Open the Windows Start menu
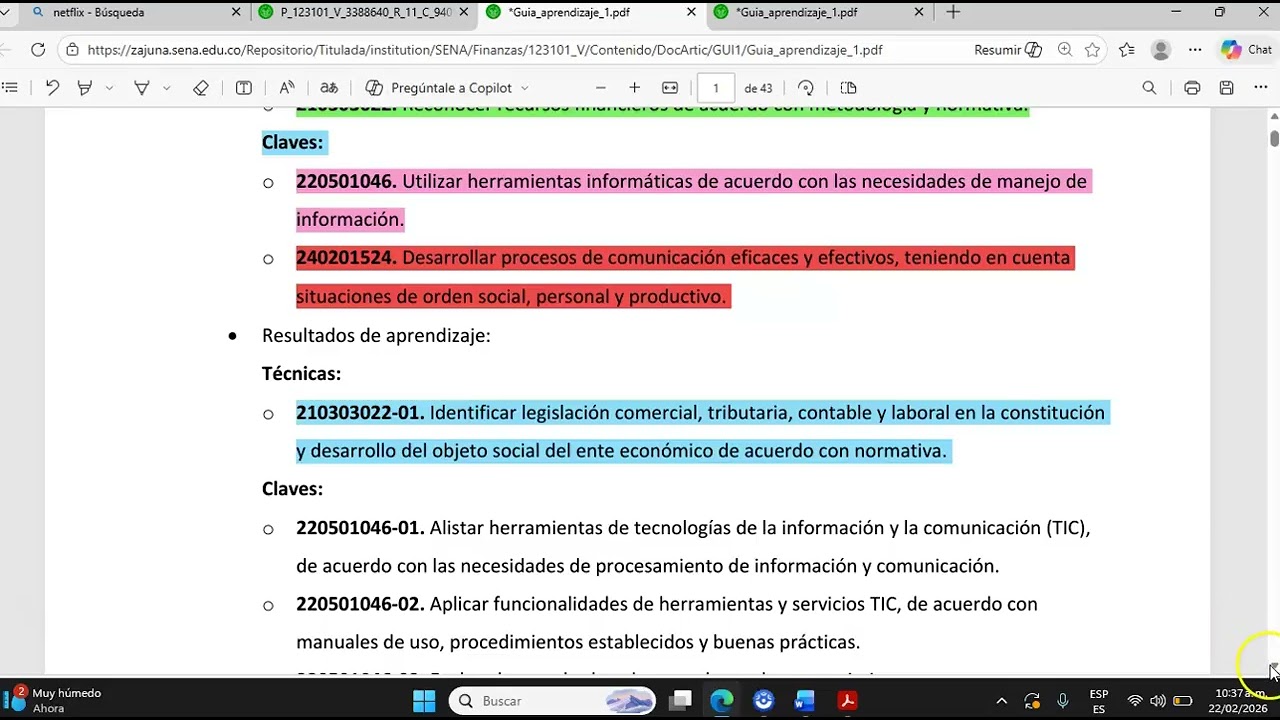Image resolution: width=1280 pixels, height=720 pixels. (x=424, y=701)
